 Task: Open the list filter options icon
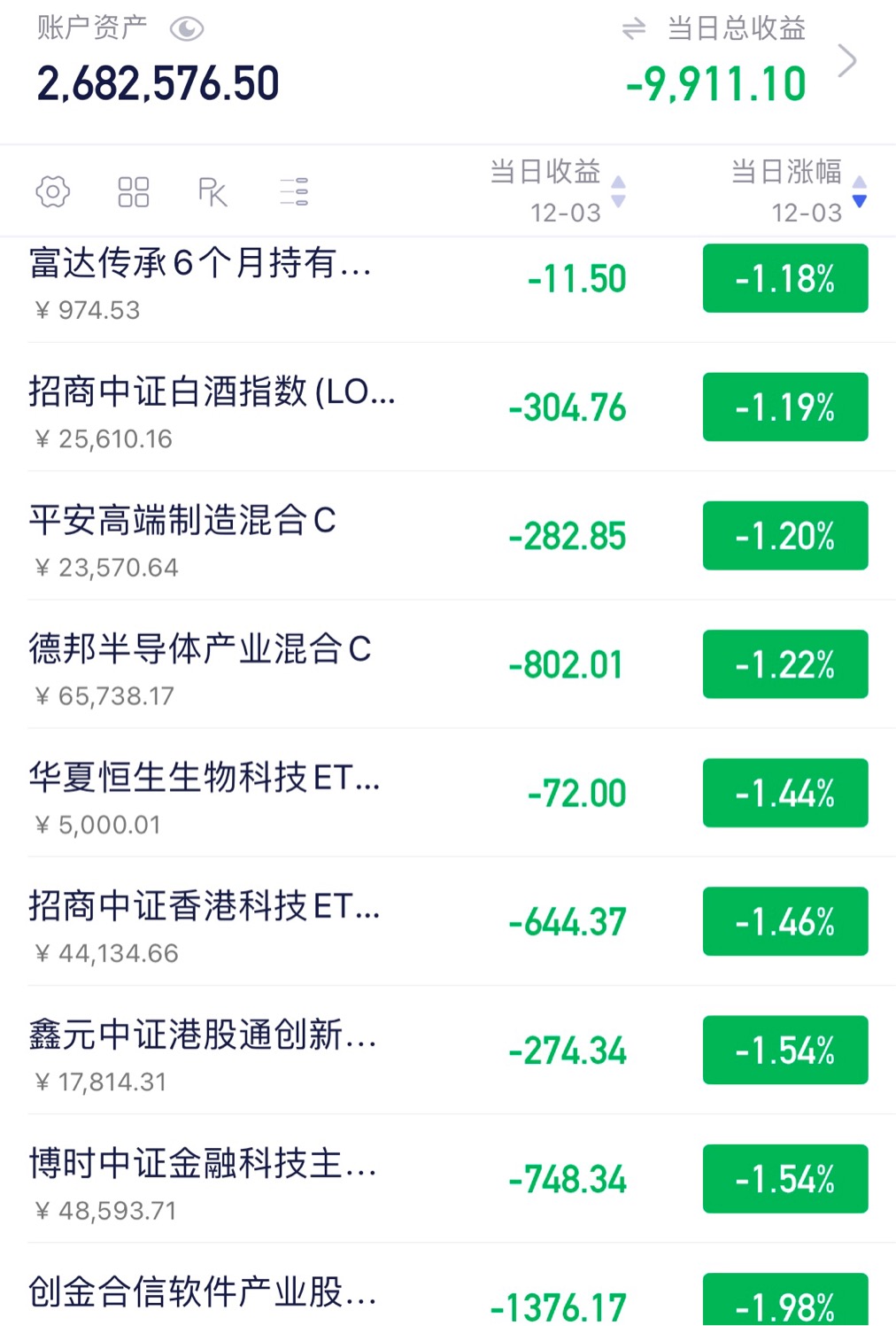pyautogui.click(x=294, y=191)
